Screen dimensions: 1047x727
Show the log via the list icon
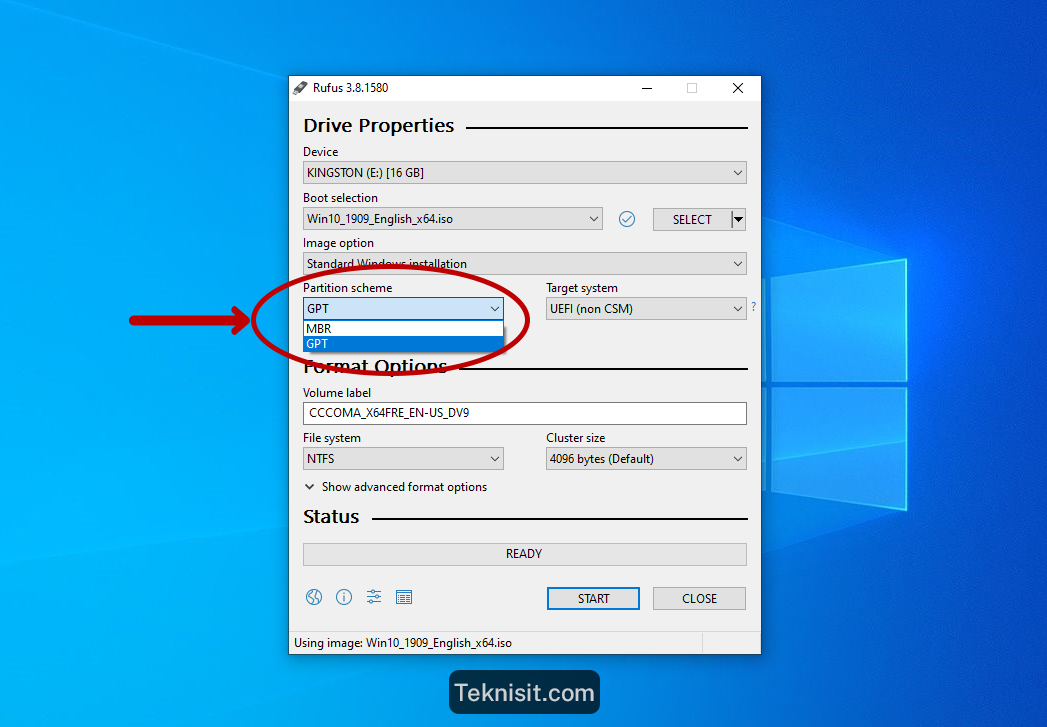(404, 597)
